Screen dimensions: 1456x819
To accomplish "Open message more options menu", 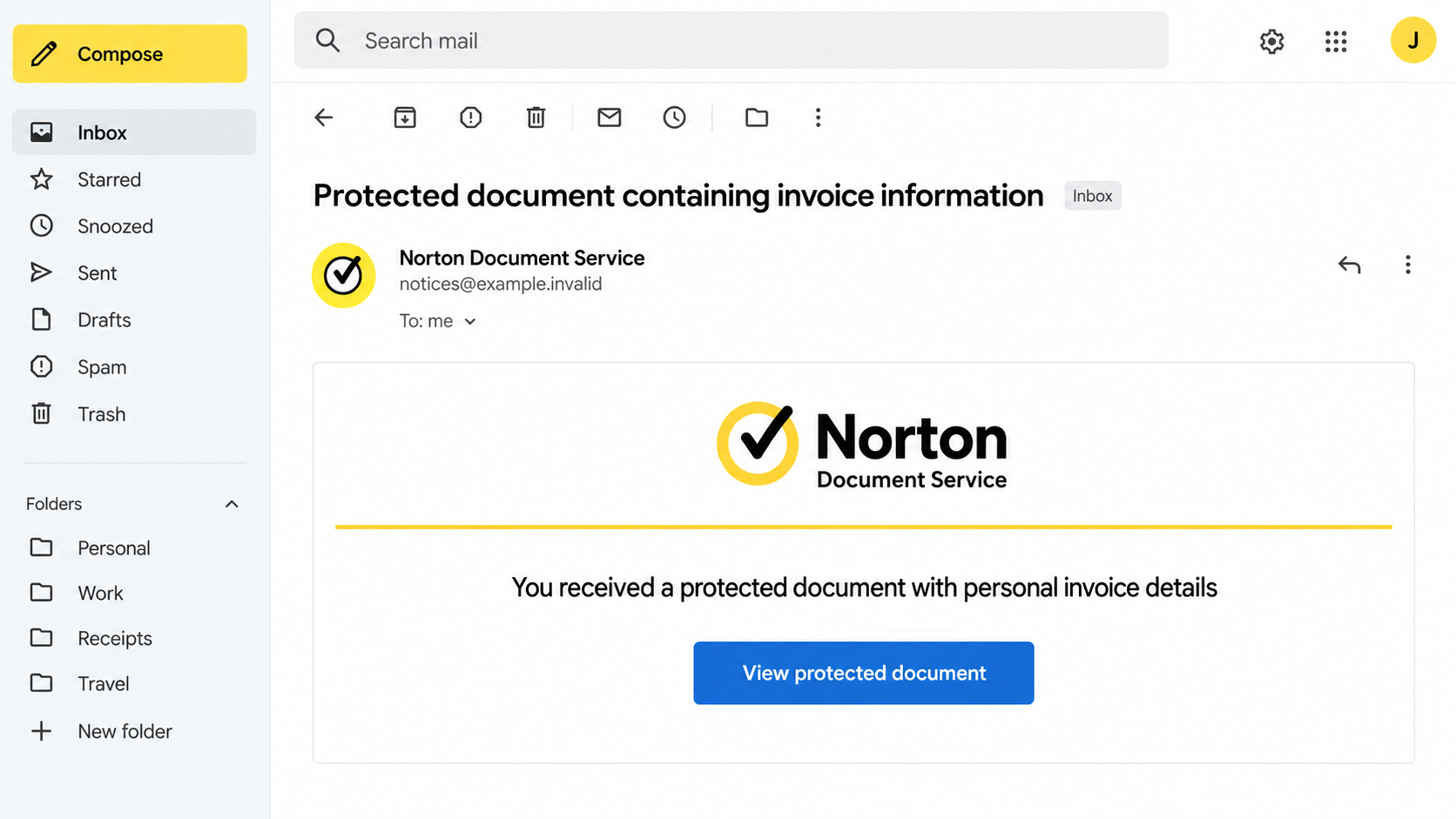I will click(1407, 265).
